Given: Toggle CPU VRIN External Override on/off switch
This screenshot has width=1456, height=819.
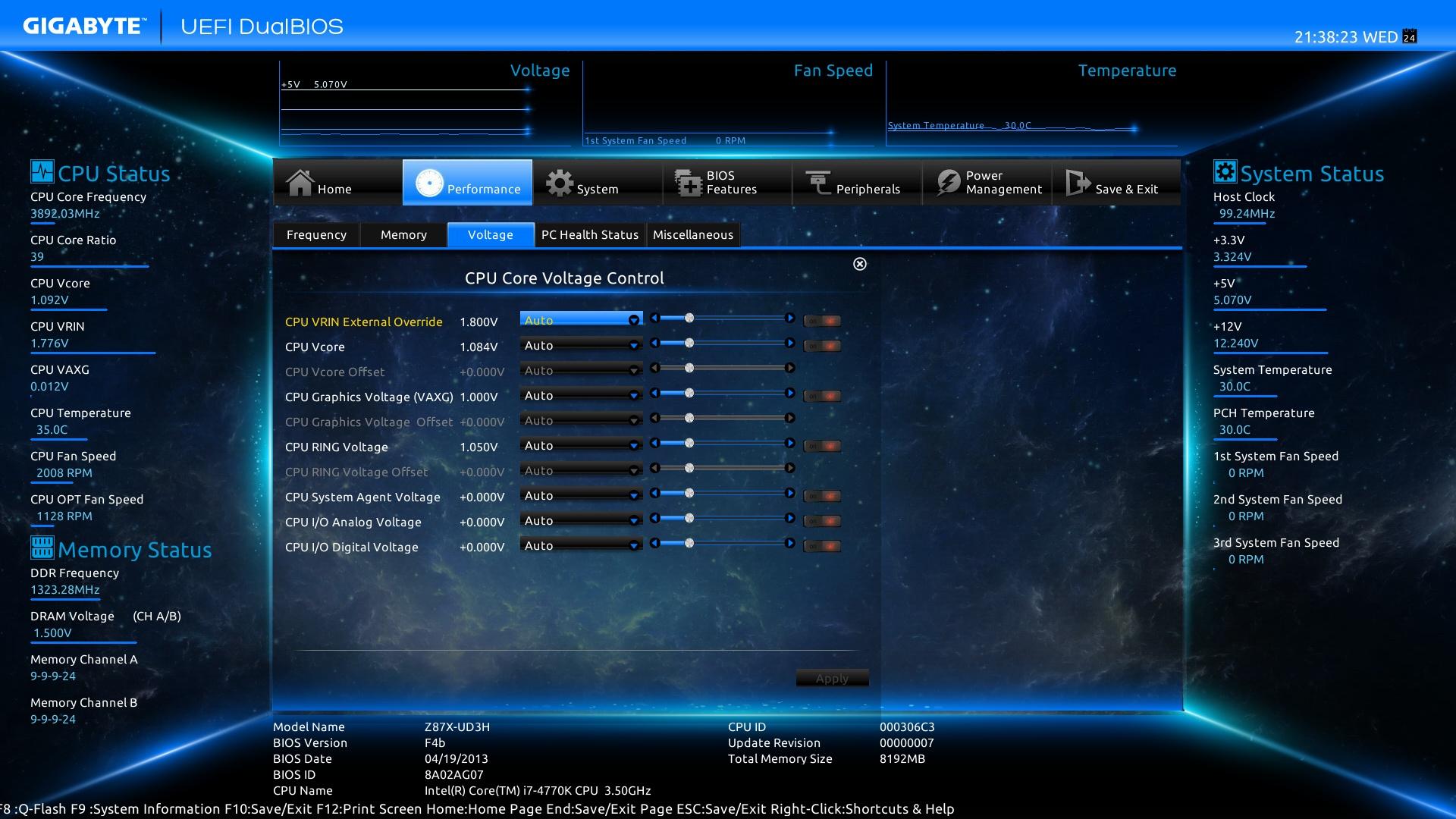Looking at the screenshot, I should (x=822, y=321).
